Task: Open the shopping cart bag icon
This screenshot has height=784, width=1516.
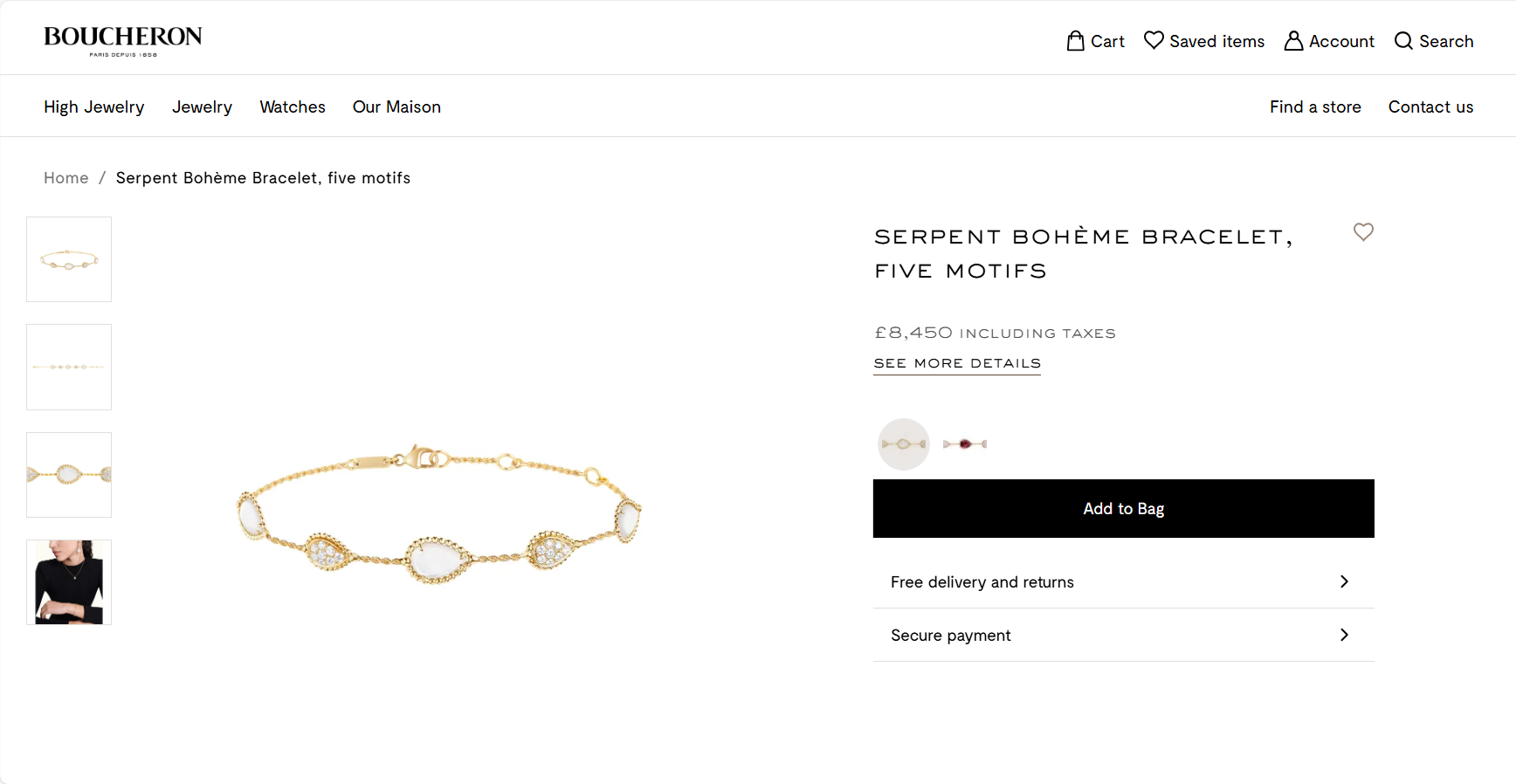Action: (1075, 41)
